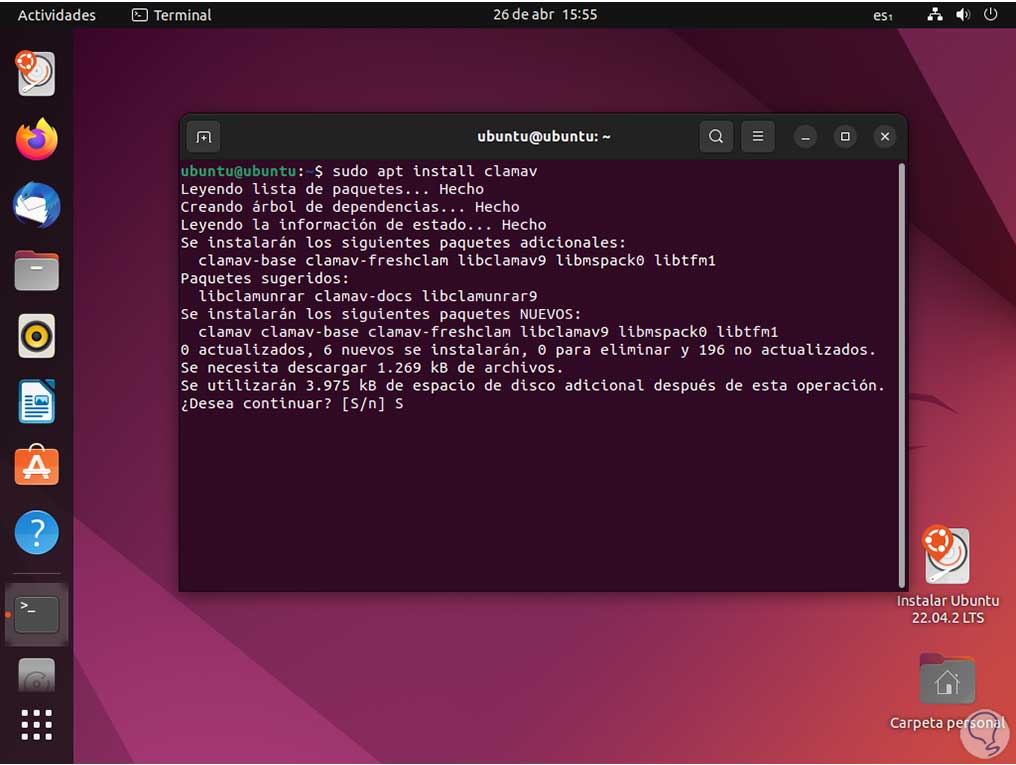Viewport: 1016px width, 765px height.
Task: Launch Rhythmbox music player from the dock
Action: pyautogui.click(x=36, y=336)
